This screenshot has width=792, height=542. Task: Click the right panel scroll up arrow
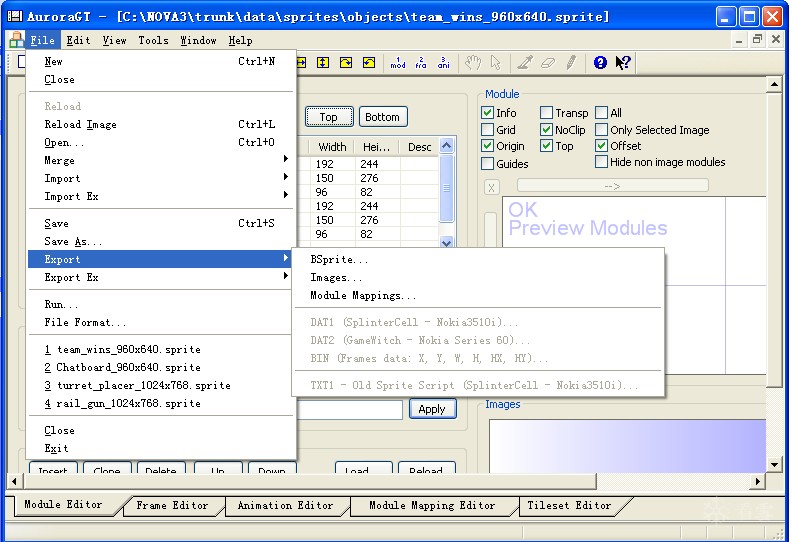tap(774, 84)
